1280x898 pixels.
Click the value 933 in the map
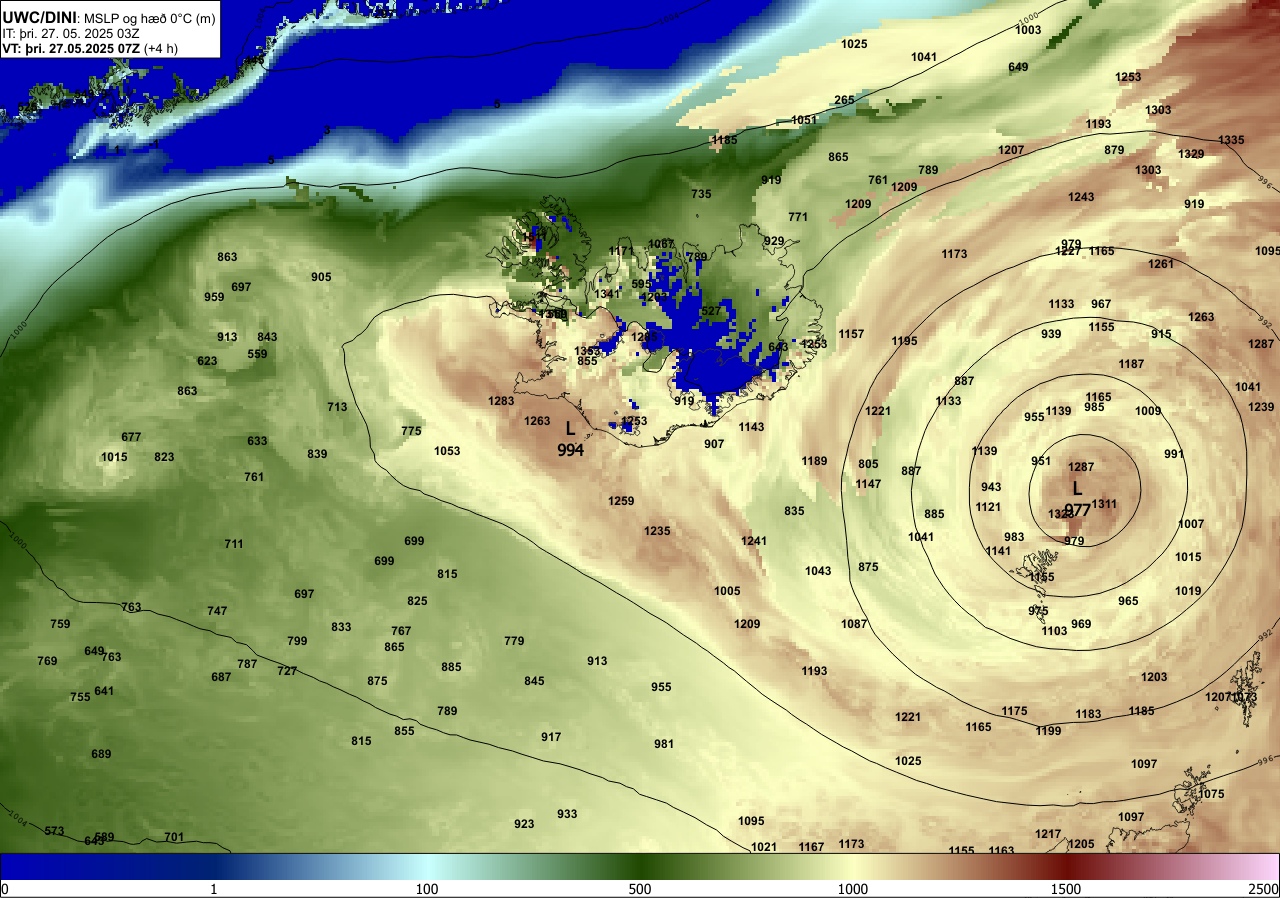pyautogui.click(x=567, y=814)
